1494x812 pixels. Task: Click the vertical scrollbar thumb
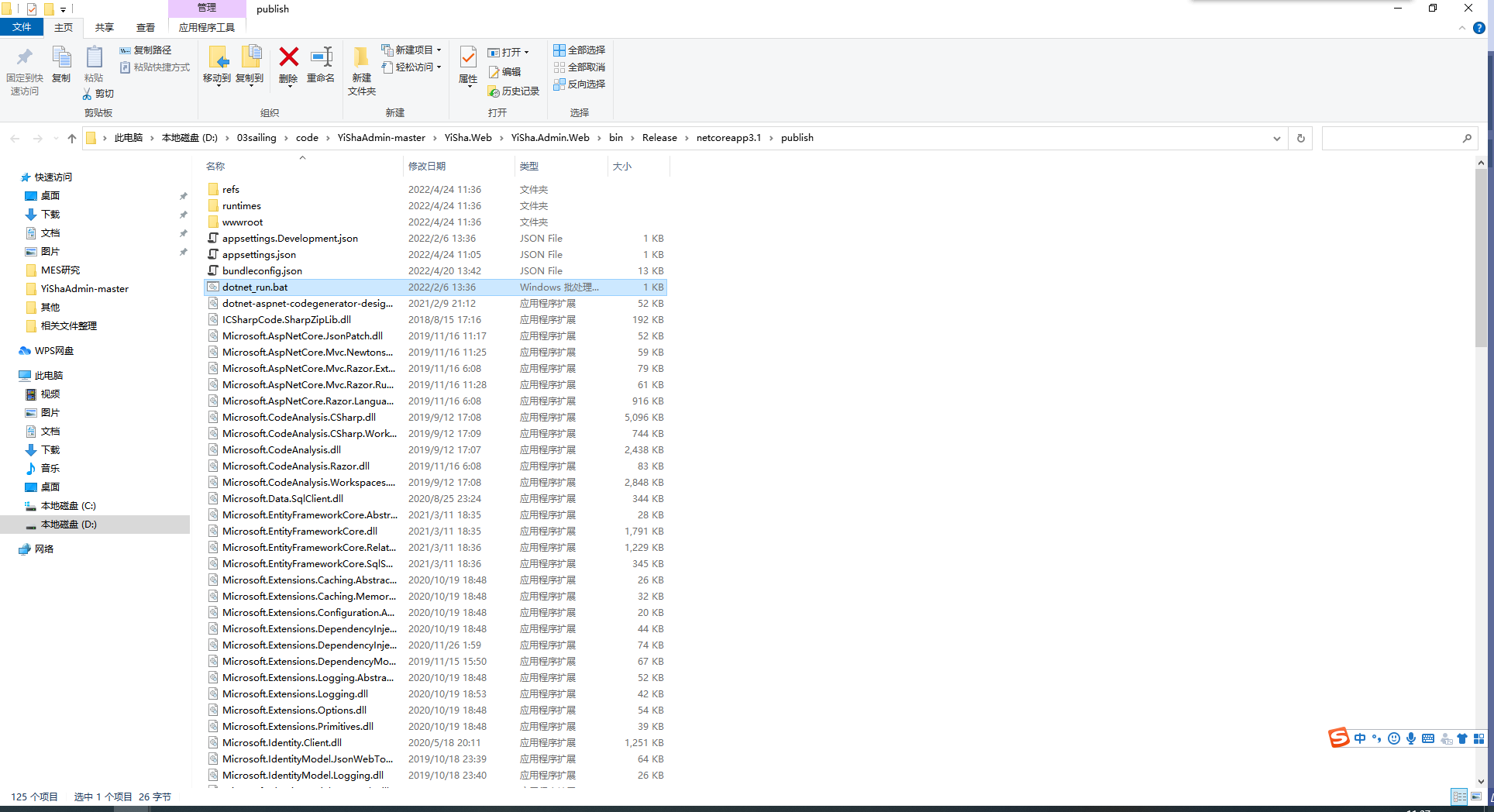[x=1481, y=259]
